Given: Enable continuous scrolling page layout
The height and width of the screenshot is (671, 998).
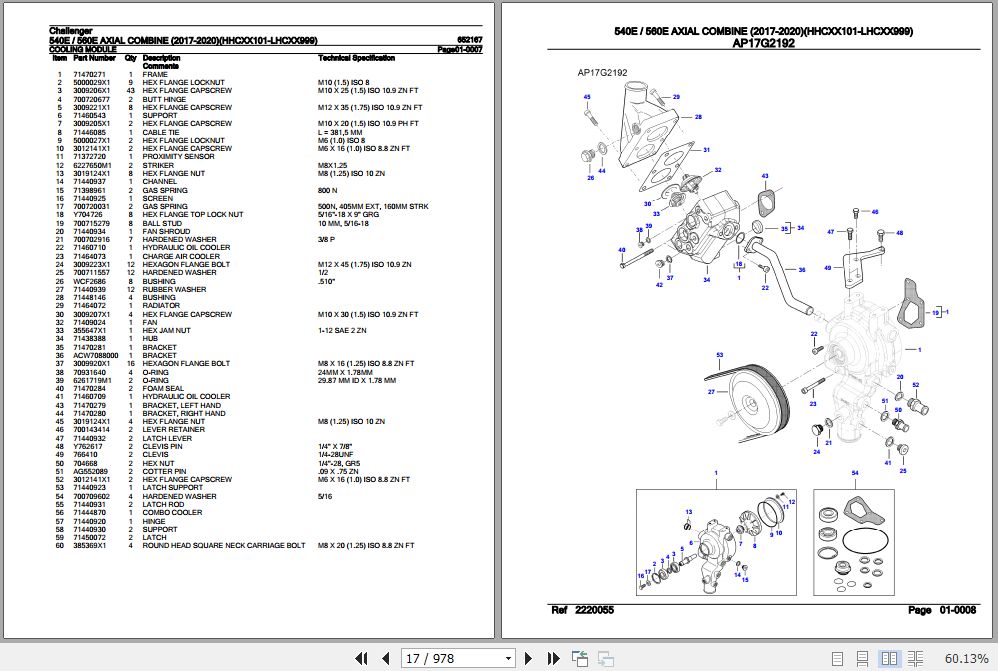Looking at the screenshot, I should (862, 658).
